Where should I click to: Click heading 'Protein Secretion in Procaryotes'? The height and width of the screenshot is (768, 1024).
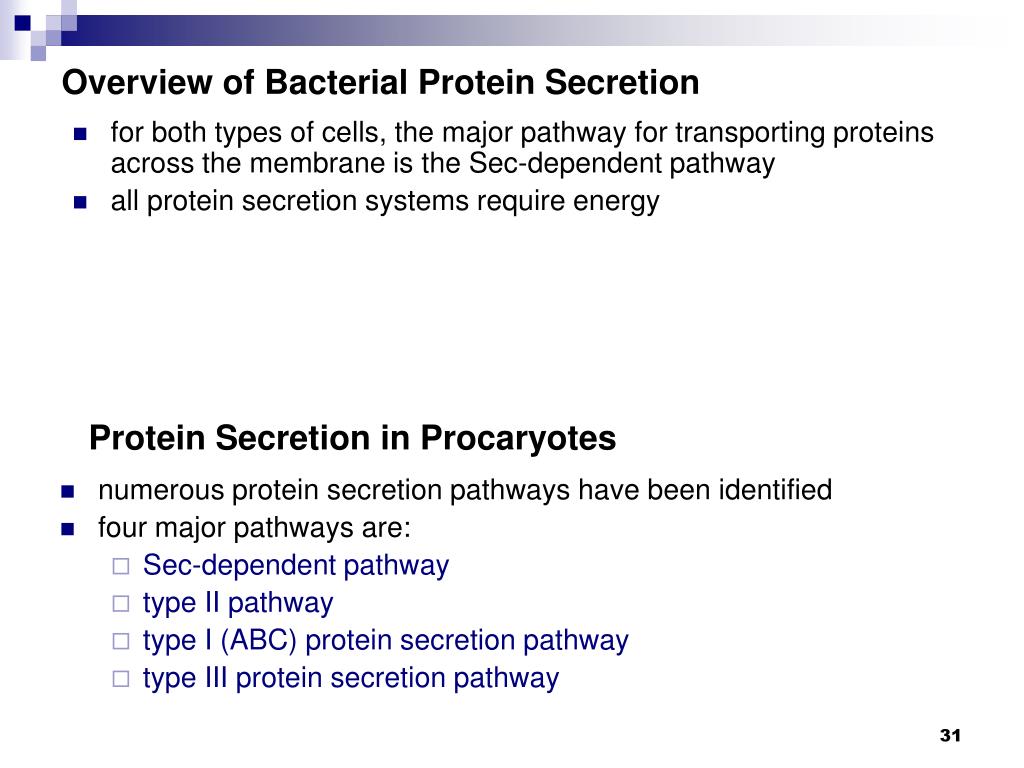[x=353, y=438]
